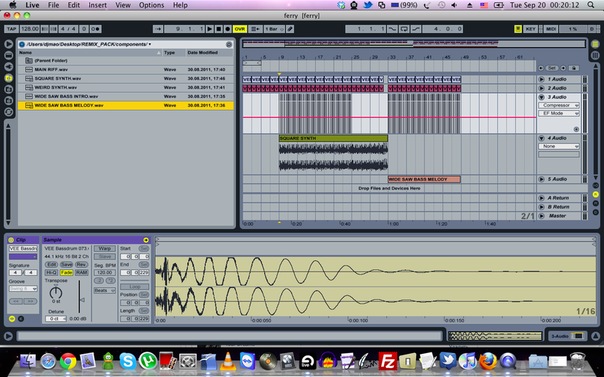The height and width of the screenshot is (377, 604).
Task: Open the Hot-Swap browser icon
Action: click(8, 112)
